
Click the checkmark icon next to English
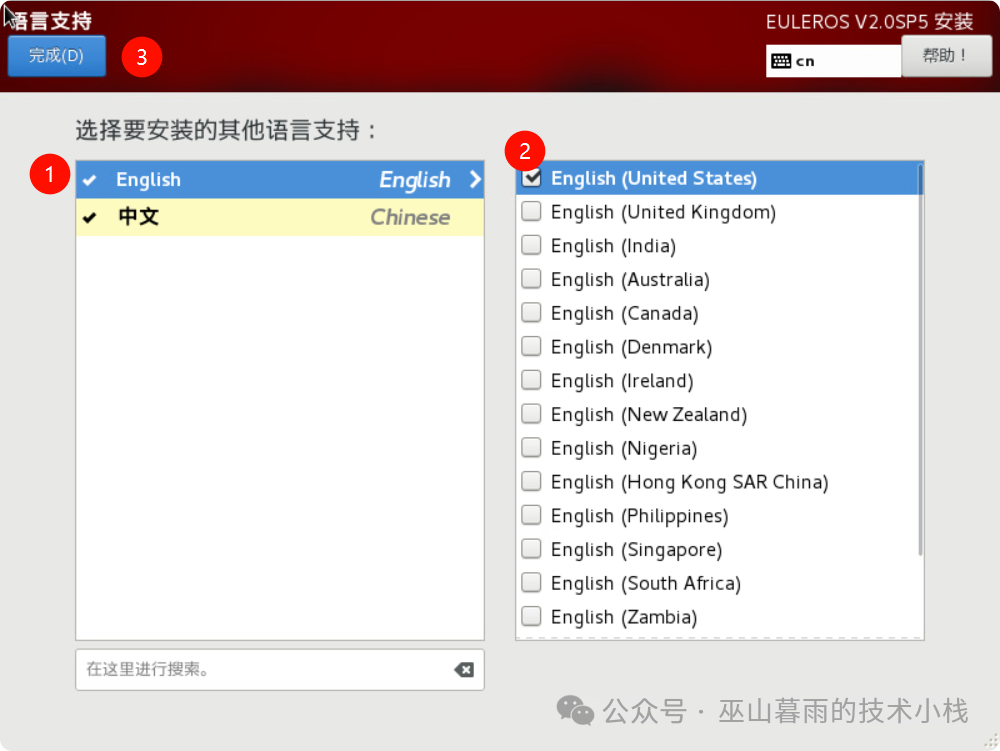click(90, 181)
